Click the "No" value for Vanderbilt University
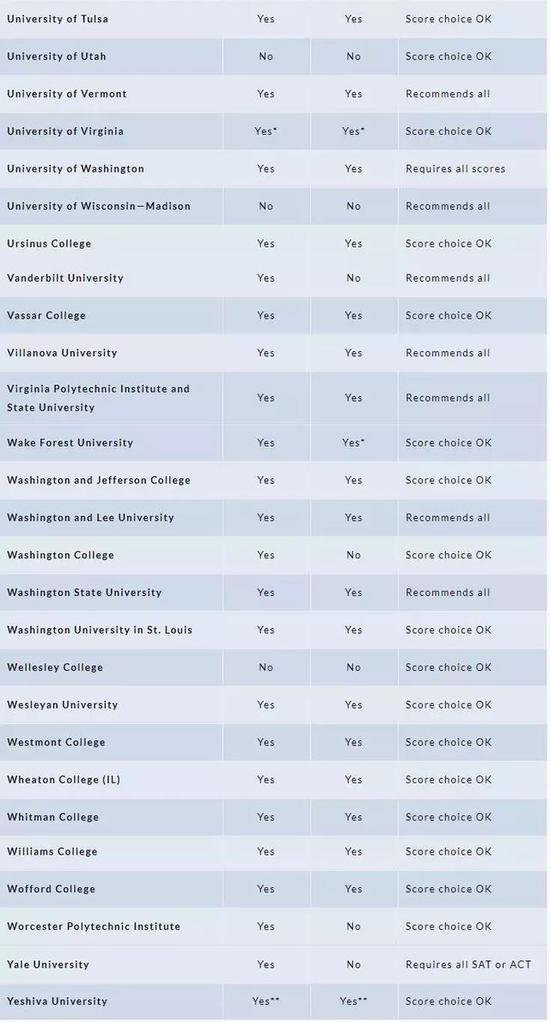This screenshot has height=1022, width=550. 353,278
